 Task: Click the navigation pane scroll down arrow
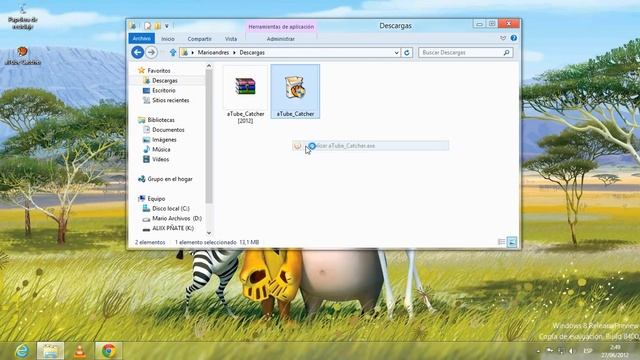point(209,233)
